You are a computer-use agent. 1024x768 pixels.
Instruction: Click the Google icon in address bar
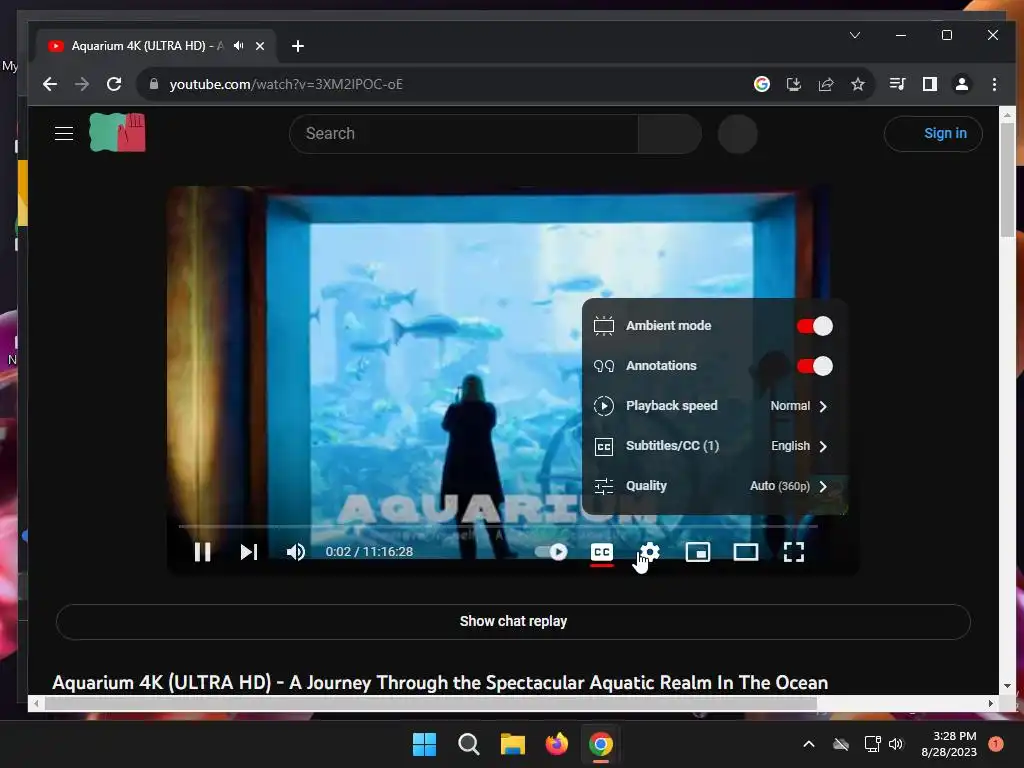point(761,84)
